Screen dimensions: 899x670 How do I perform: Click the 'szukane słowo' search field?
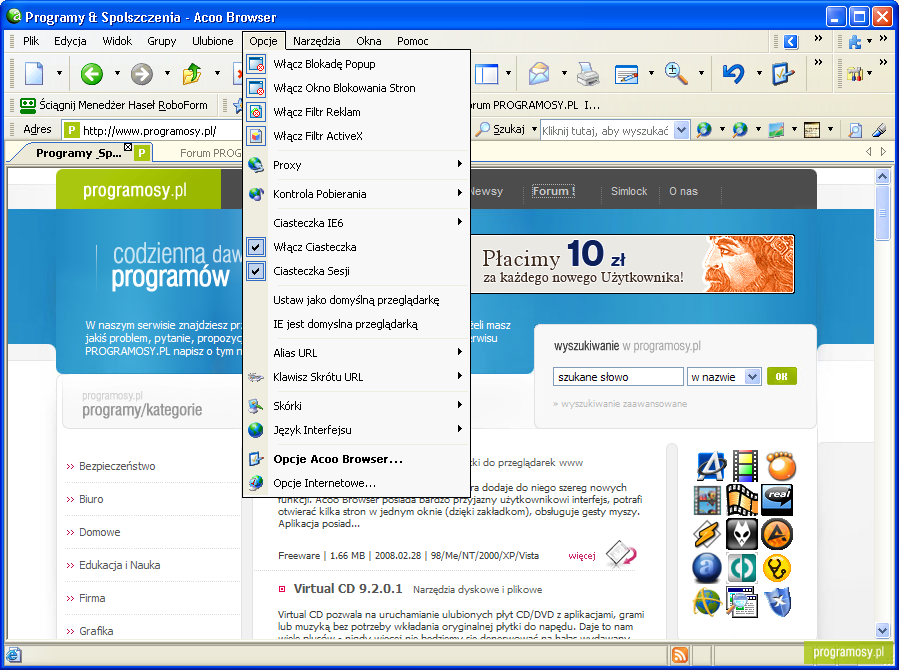pyautogui.click(x=618, y=377)
